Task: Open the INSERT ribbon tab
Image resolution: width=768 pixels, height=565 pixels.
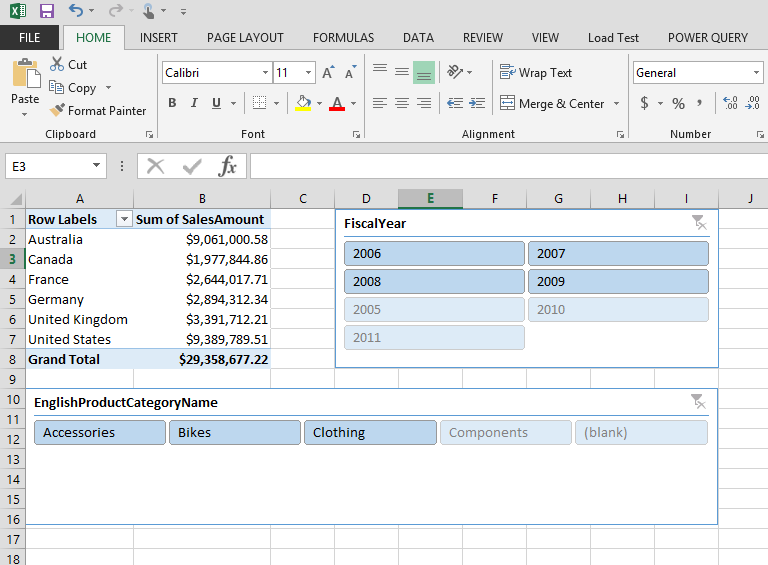Action: 159,38
